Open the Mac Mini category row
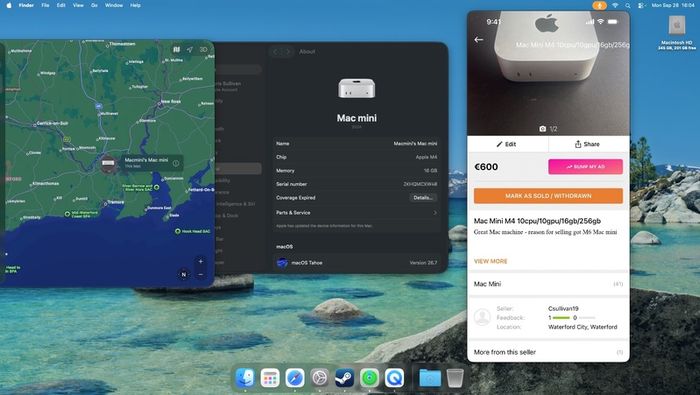The width and height of the screenshot is (700, 395). (548, 284)
